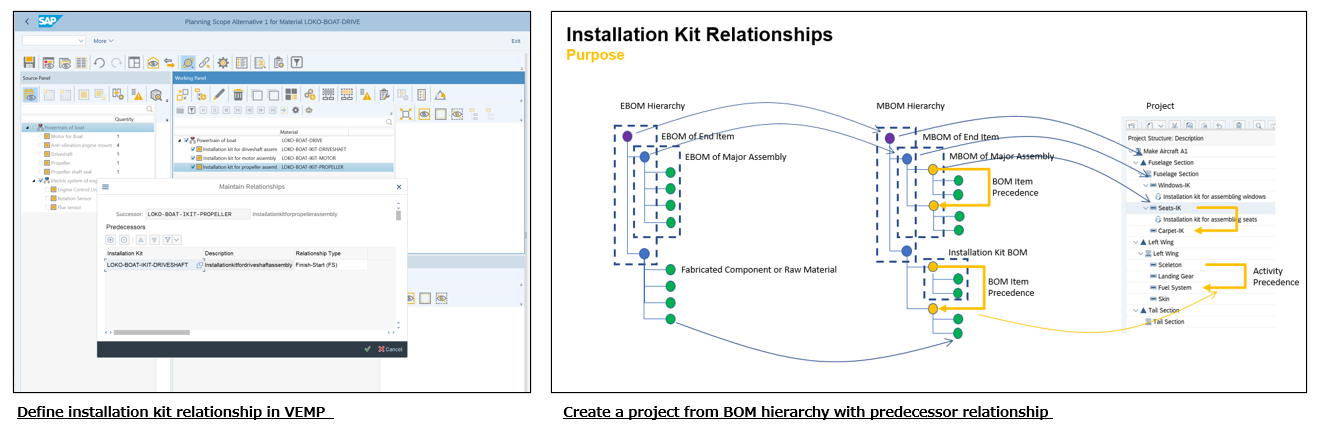Click the Undo arrow in main toolbar
The image size is (1320, 425).
coord(99,63)
